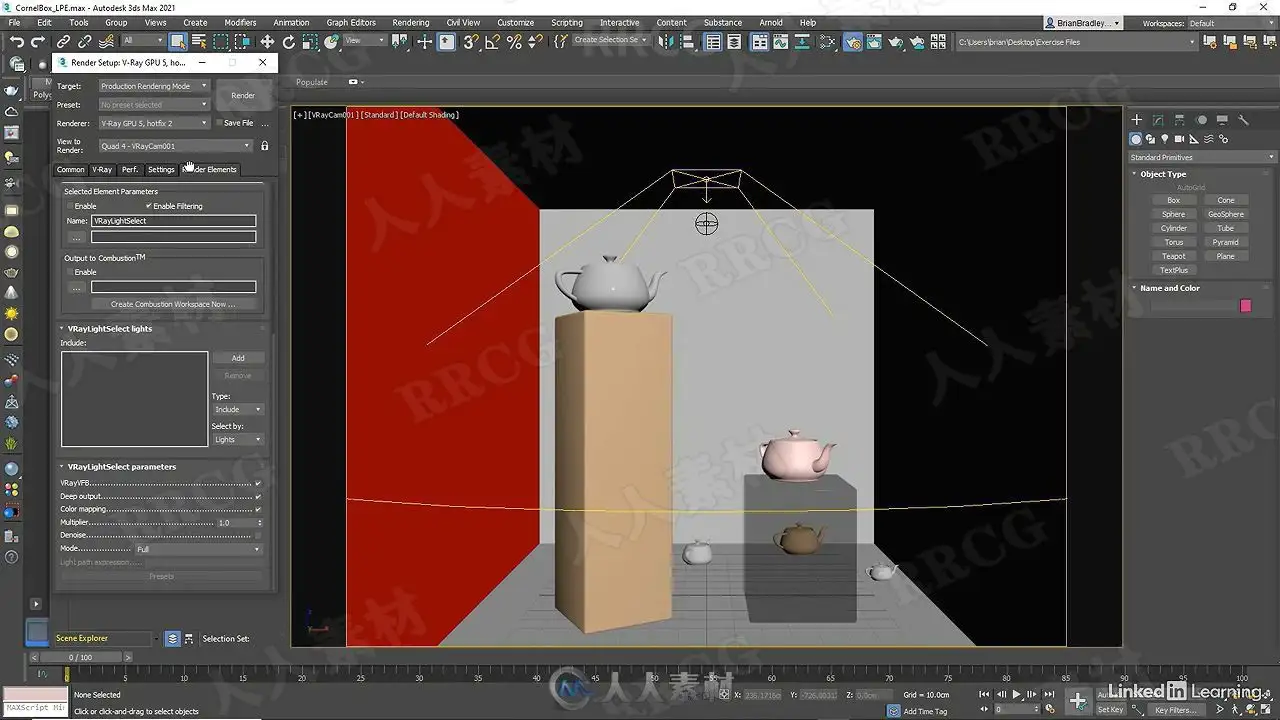Open the Workspaces Default dropdown
This screenshot has width=1280, height=720.
pos(1231,23)
